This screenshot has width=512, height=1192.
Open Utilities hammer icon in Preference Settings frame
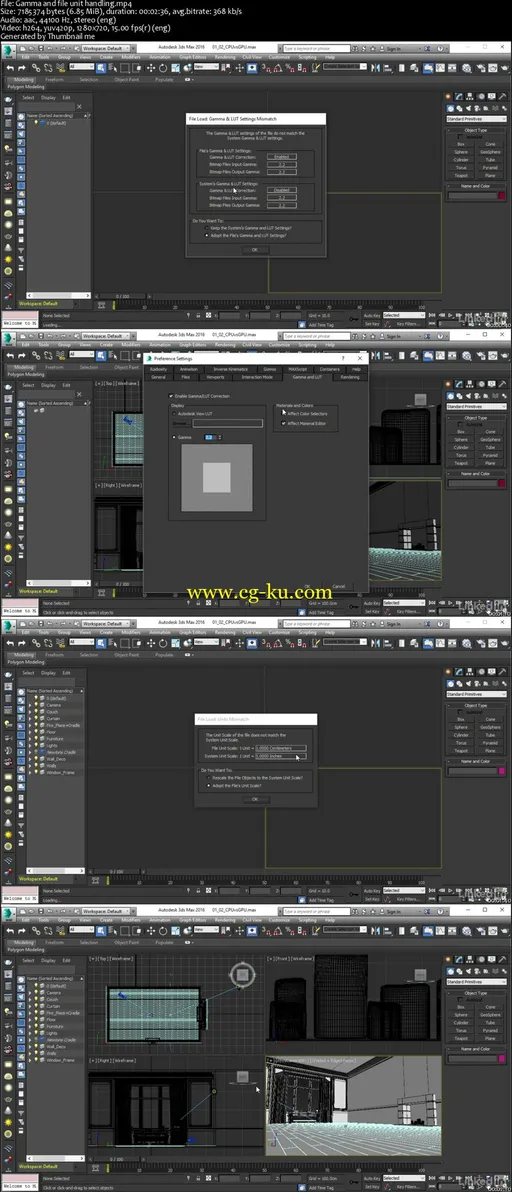(502, 385)
